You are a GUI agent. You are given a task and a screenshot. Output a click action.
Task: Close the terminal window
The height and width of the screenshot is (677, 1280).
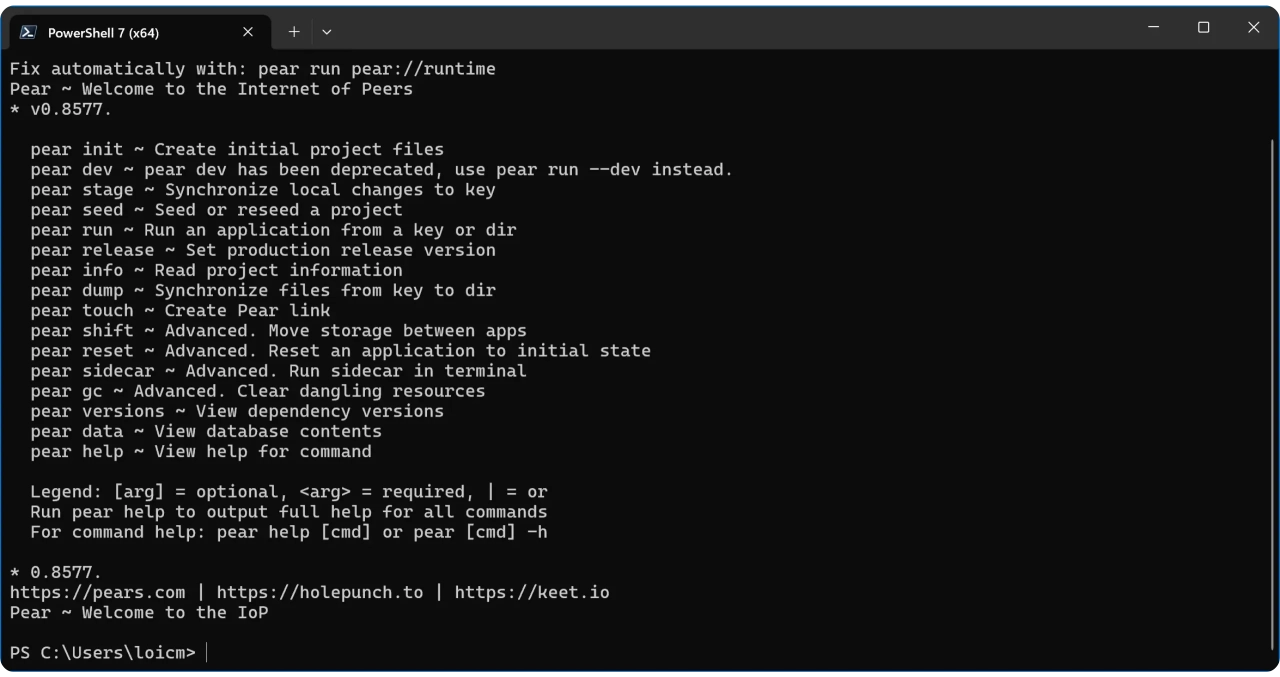1253,28
